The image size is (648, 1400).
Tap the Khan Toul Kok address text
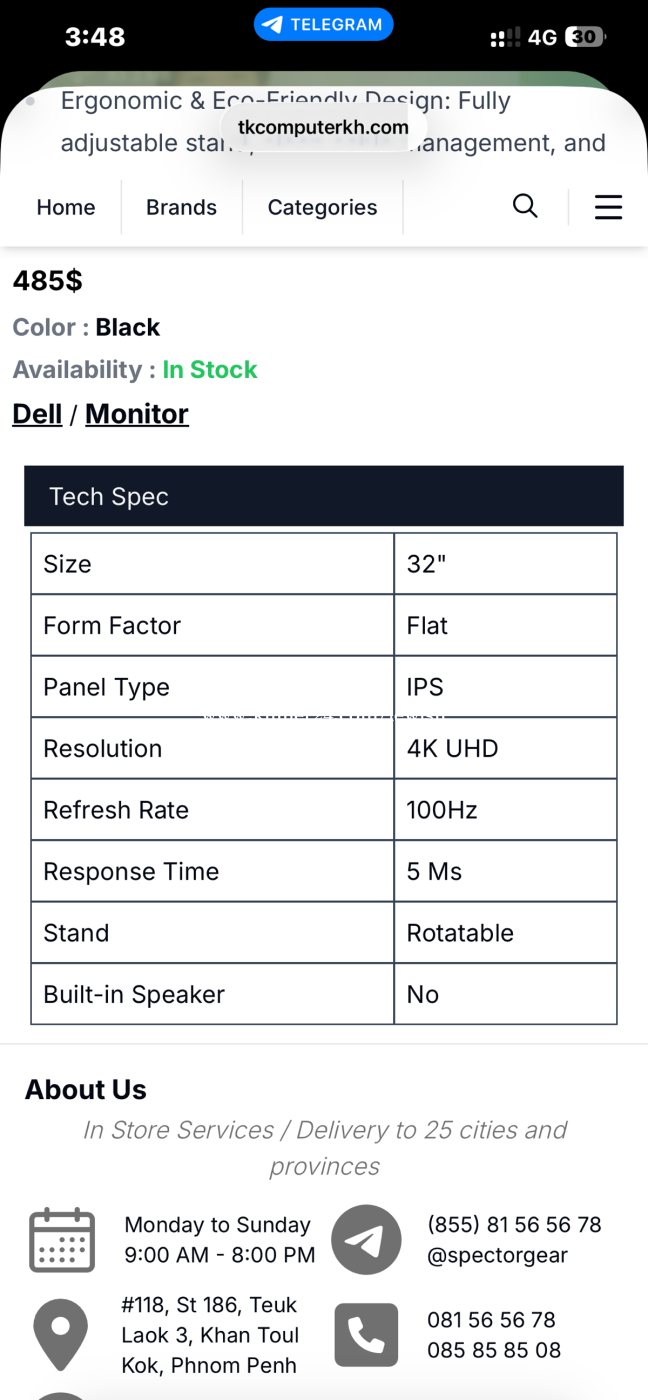(209, 1335)
